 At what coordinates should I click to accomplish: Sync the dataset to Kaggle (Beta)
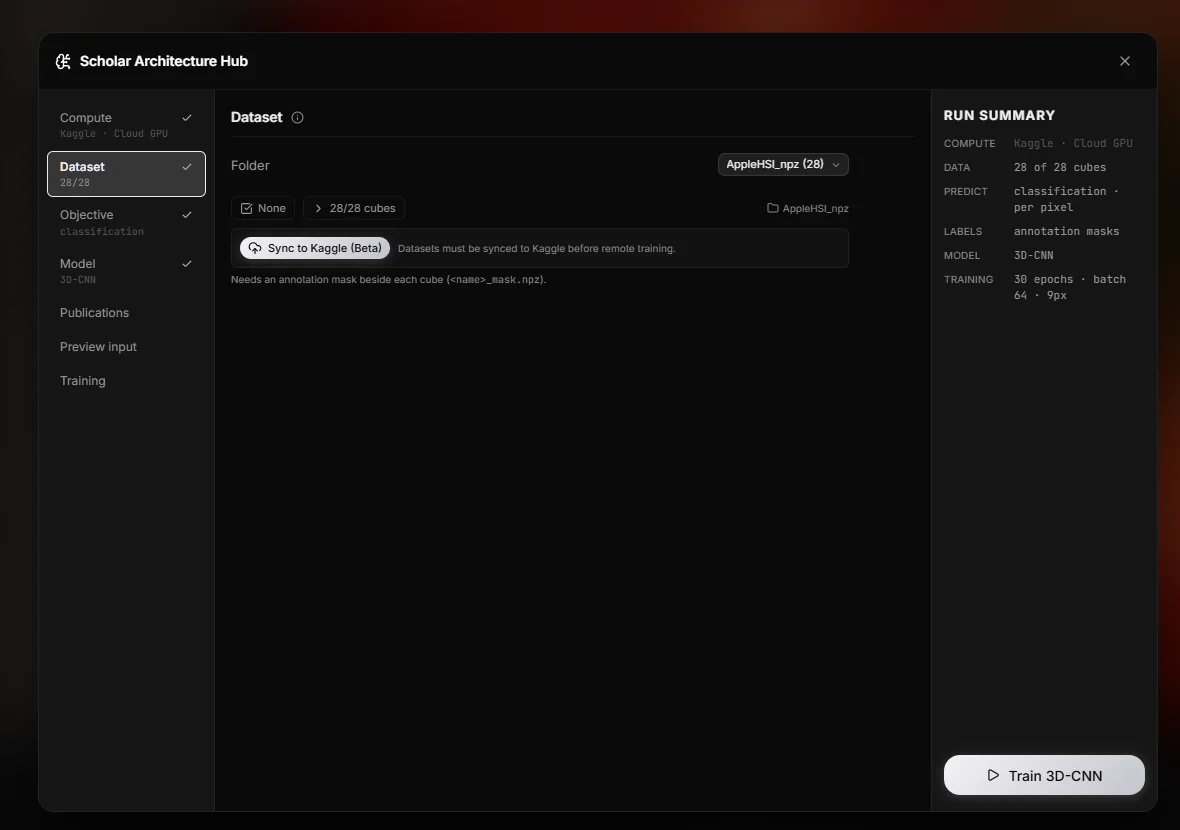[315, 248]
